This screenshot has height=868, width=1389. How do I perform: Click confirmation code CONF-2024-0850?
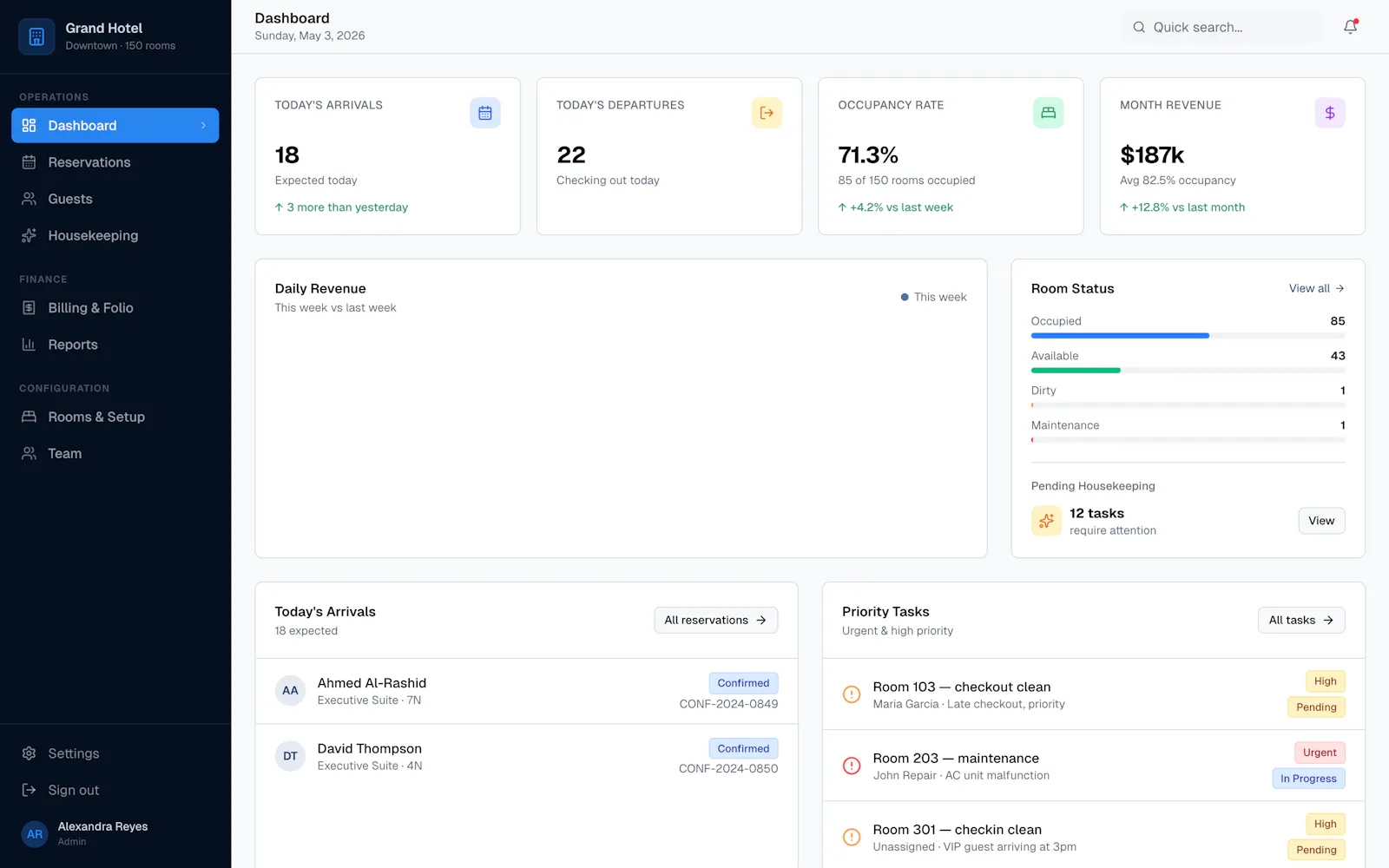728,768
